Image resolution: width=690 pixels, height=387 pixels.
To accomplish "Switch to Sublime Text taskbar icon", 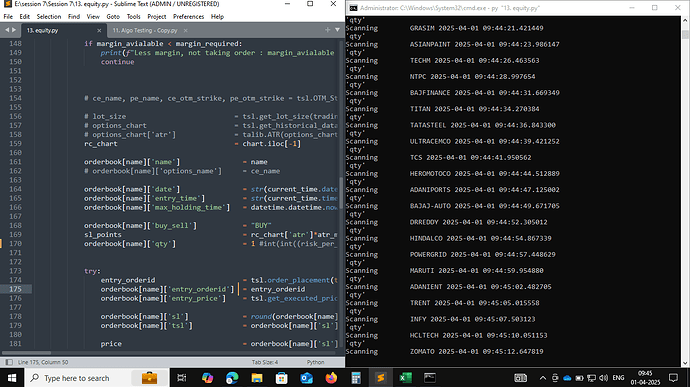I will [381, 378].
